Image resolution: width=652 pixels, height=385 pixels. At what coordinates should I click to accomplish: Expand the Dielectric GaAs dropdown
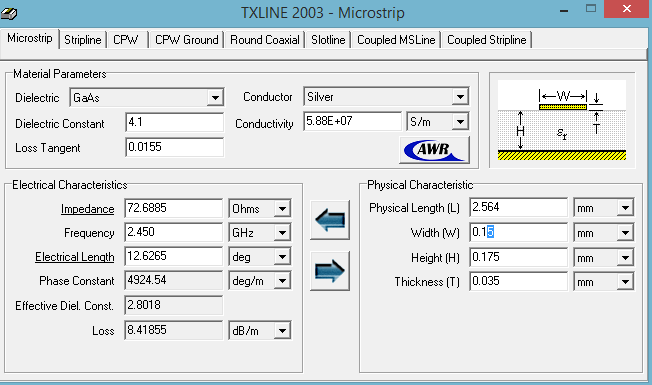[x=215, y=98]
